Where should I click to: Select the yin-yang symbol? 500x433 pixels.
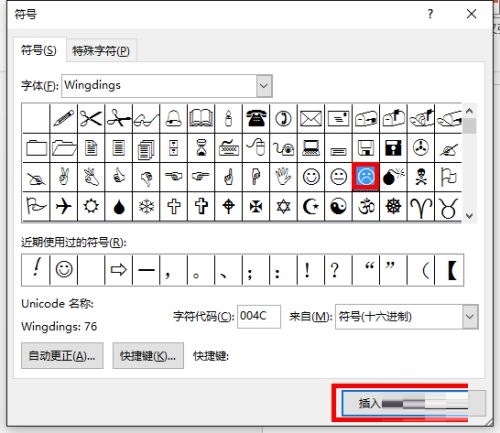coord(338,206)
